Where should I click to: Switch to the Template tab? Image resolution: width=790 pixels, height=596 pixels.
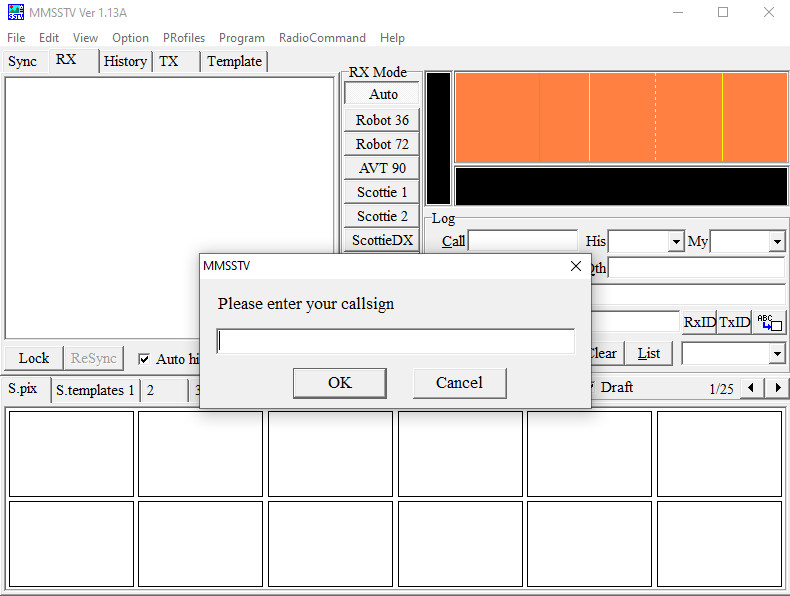[235, 61]
